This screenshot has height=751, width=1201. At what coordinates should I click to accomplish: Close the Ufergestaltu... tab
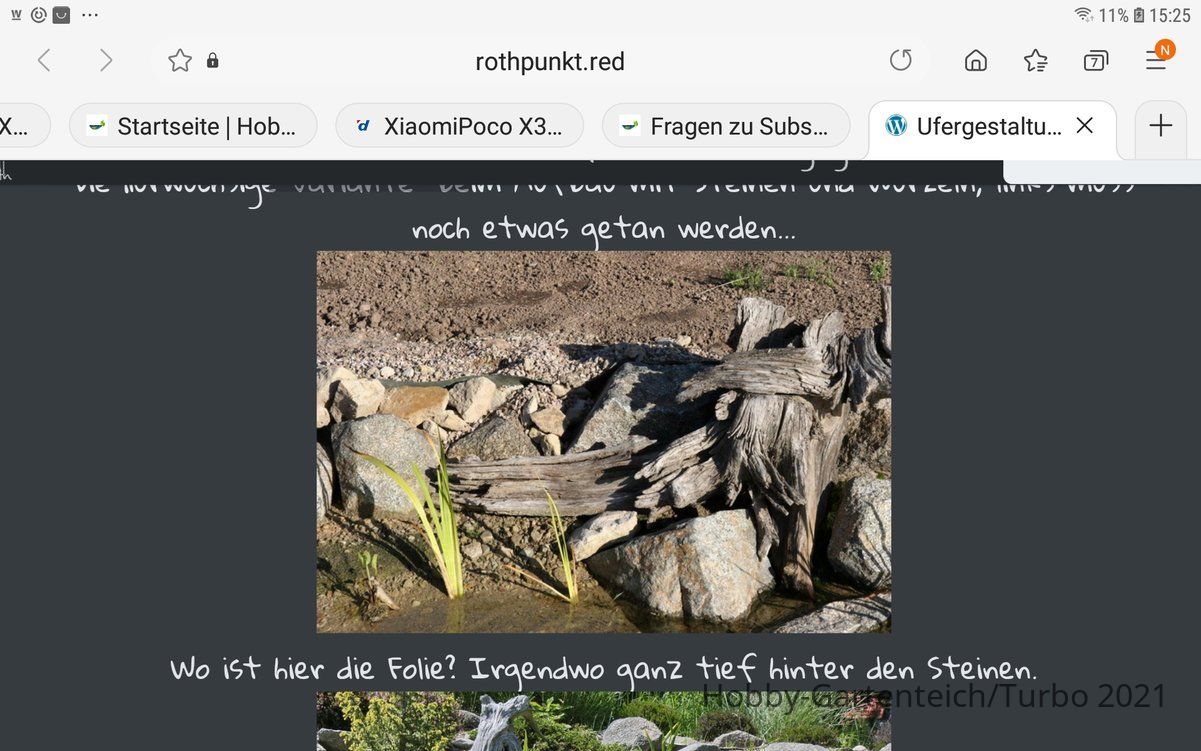[1084, 126]
